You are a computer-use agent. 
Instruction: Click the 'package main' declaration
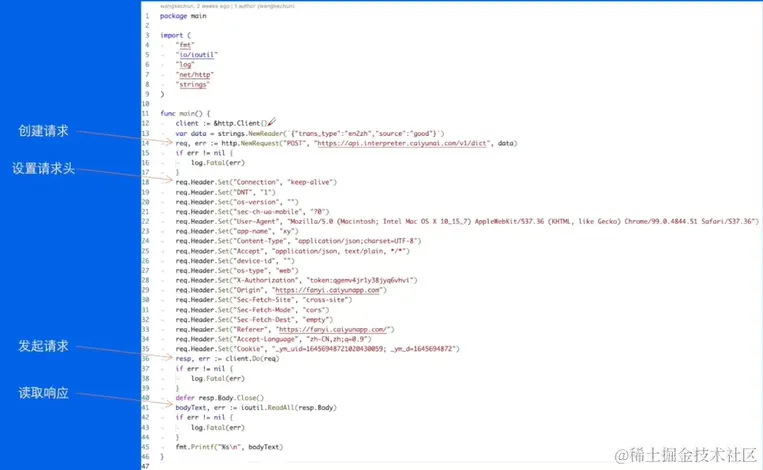click(183, 16)
